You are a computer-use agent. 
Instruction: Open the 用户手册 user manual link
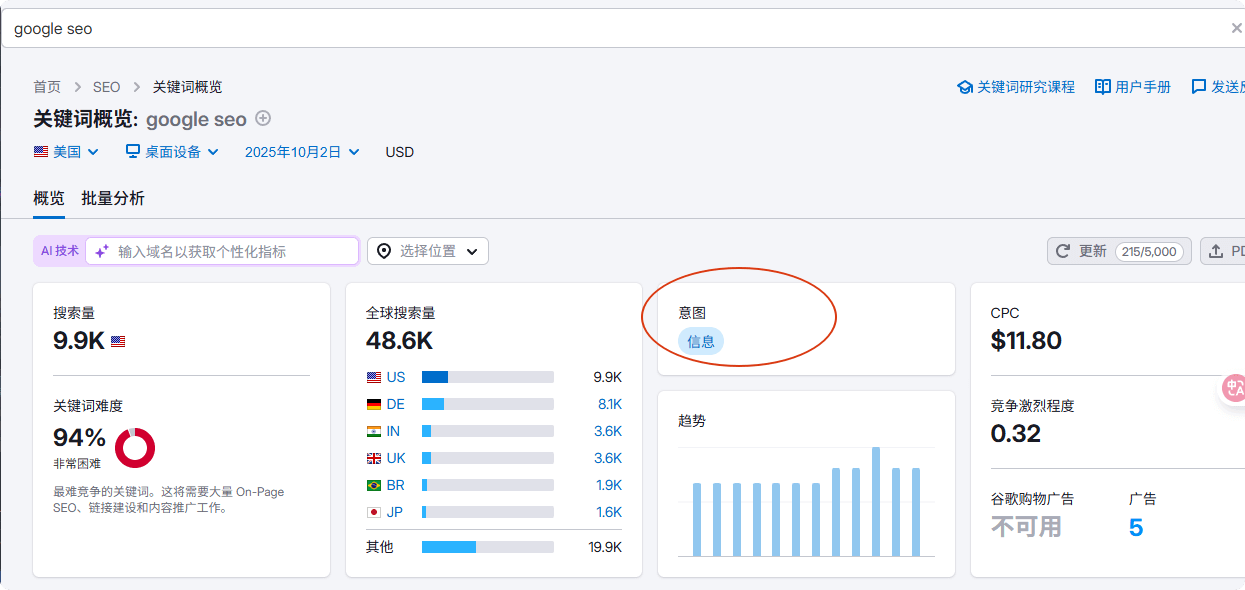(x=1133, y=87)
